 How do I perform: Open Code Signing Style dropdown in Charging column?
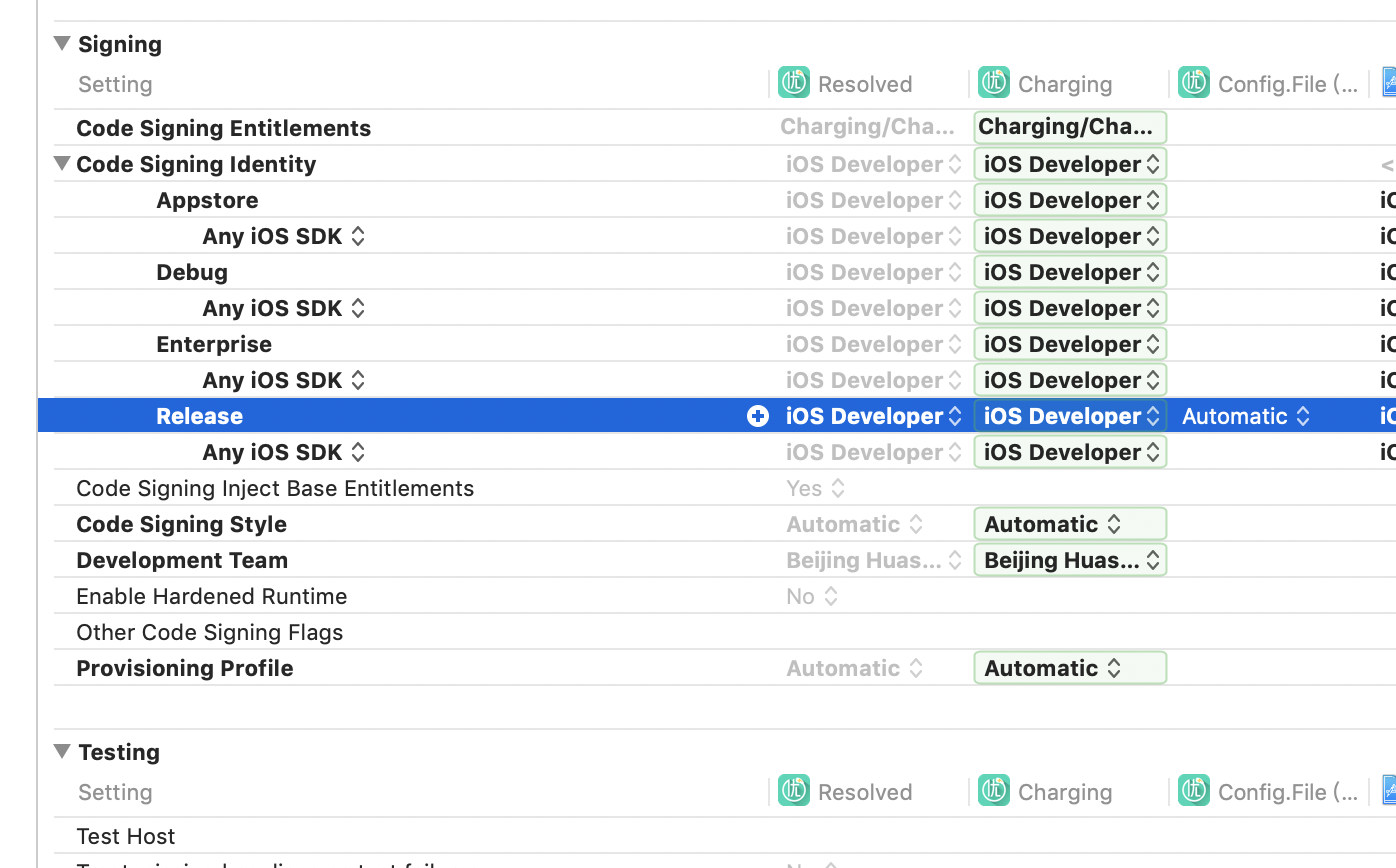(1069, 524)
